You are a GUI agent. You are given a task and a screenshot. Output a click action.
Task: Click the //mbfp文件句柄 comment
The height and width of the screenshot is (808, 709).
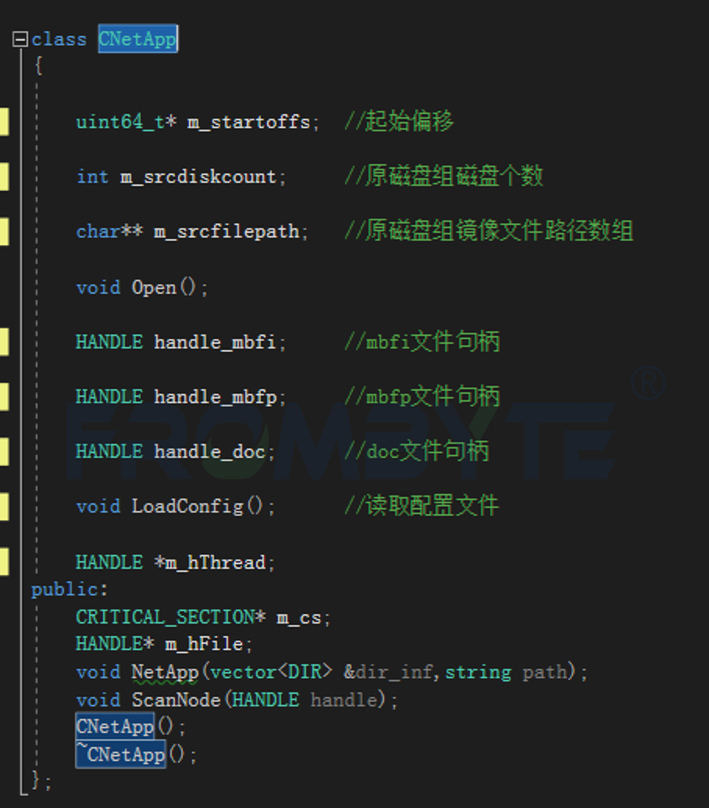pos(422,396)
